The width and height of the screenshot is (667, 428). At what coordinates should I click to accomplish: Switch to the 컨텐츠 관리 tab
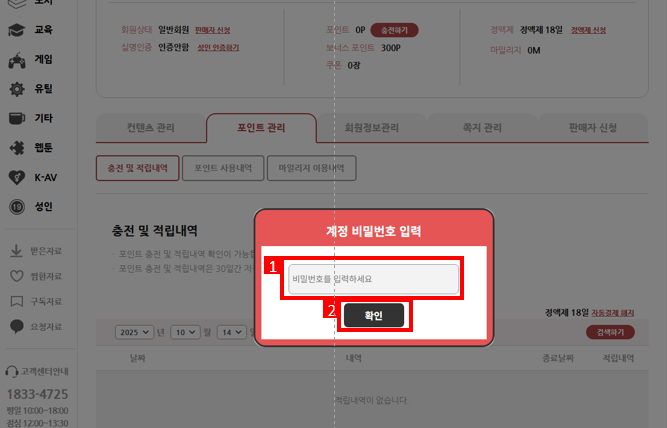(150, 128)
